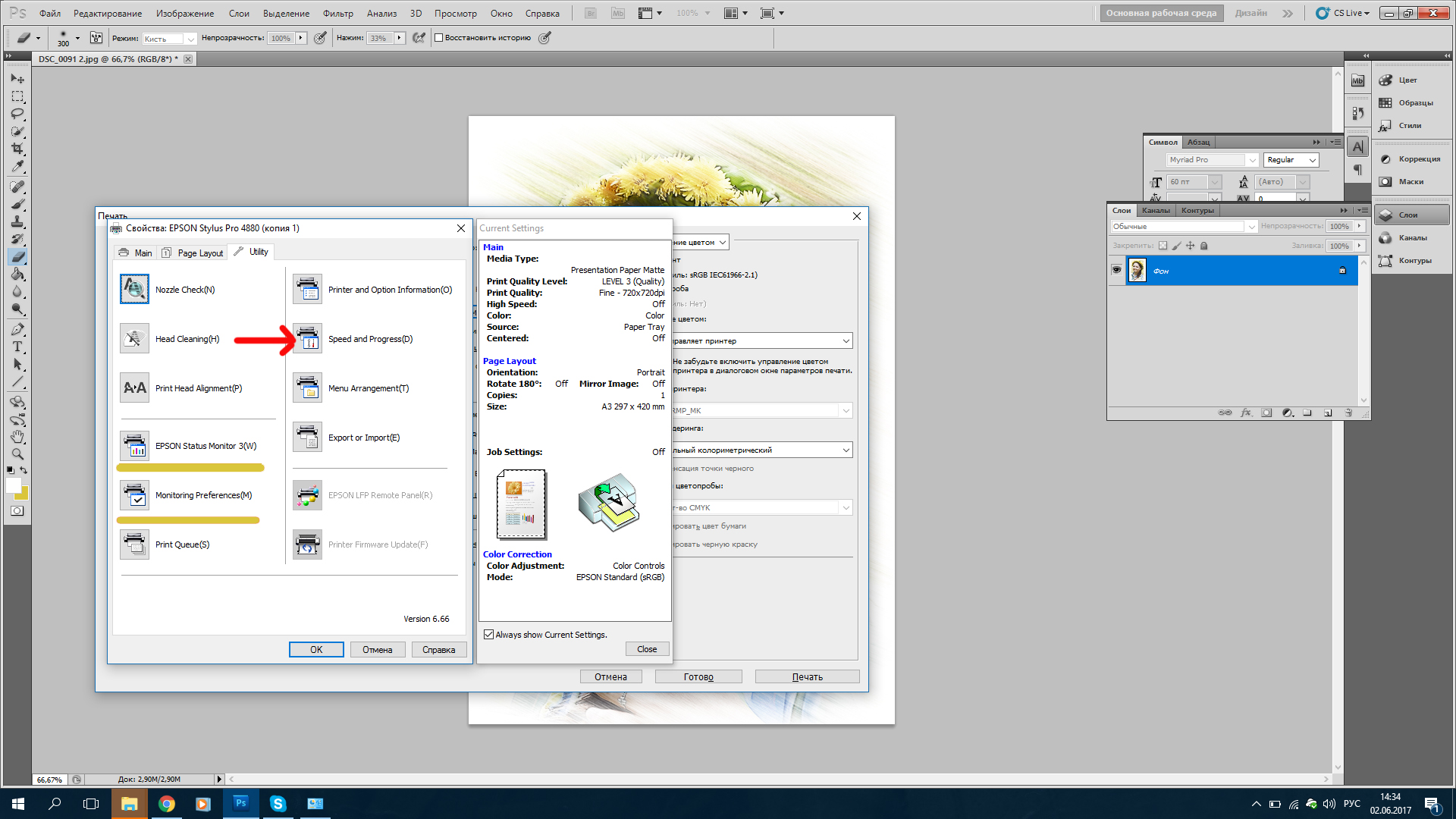The width and height of the screenshot is (1456, 819).
Task: Click the foreground color swatch
Action: tap(13, 485)
